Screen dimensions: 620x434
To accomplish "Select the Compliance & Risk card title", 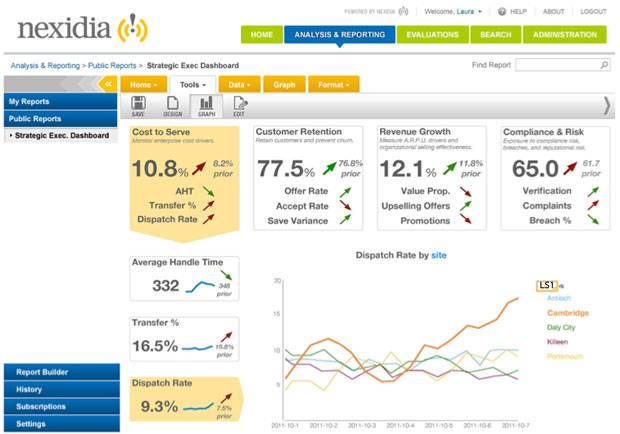I will pos(543,132).
